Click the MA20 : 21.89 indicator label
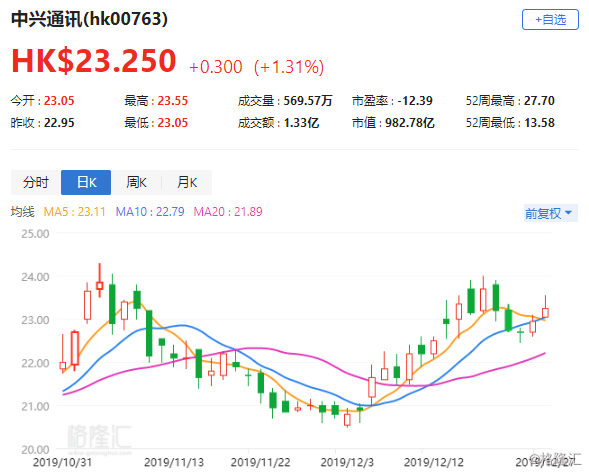 coord(228,212)
